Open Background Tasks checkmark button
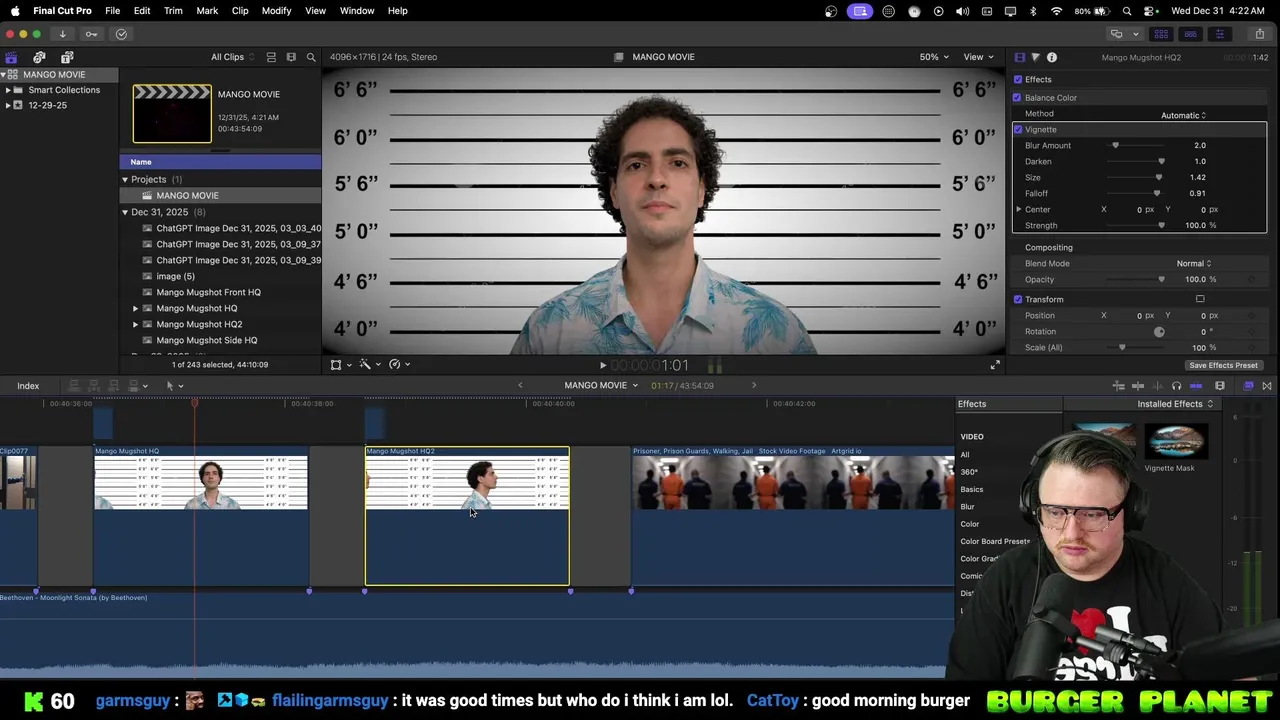Image resolution: width=1280 pixels, height=720 pixels. point(121,34)
